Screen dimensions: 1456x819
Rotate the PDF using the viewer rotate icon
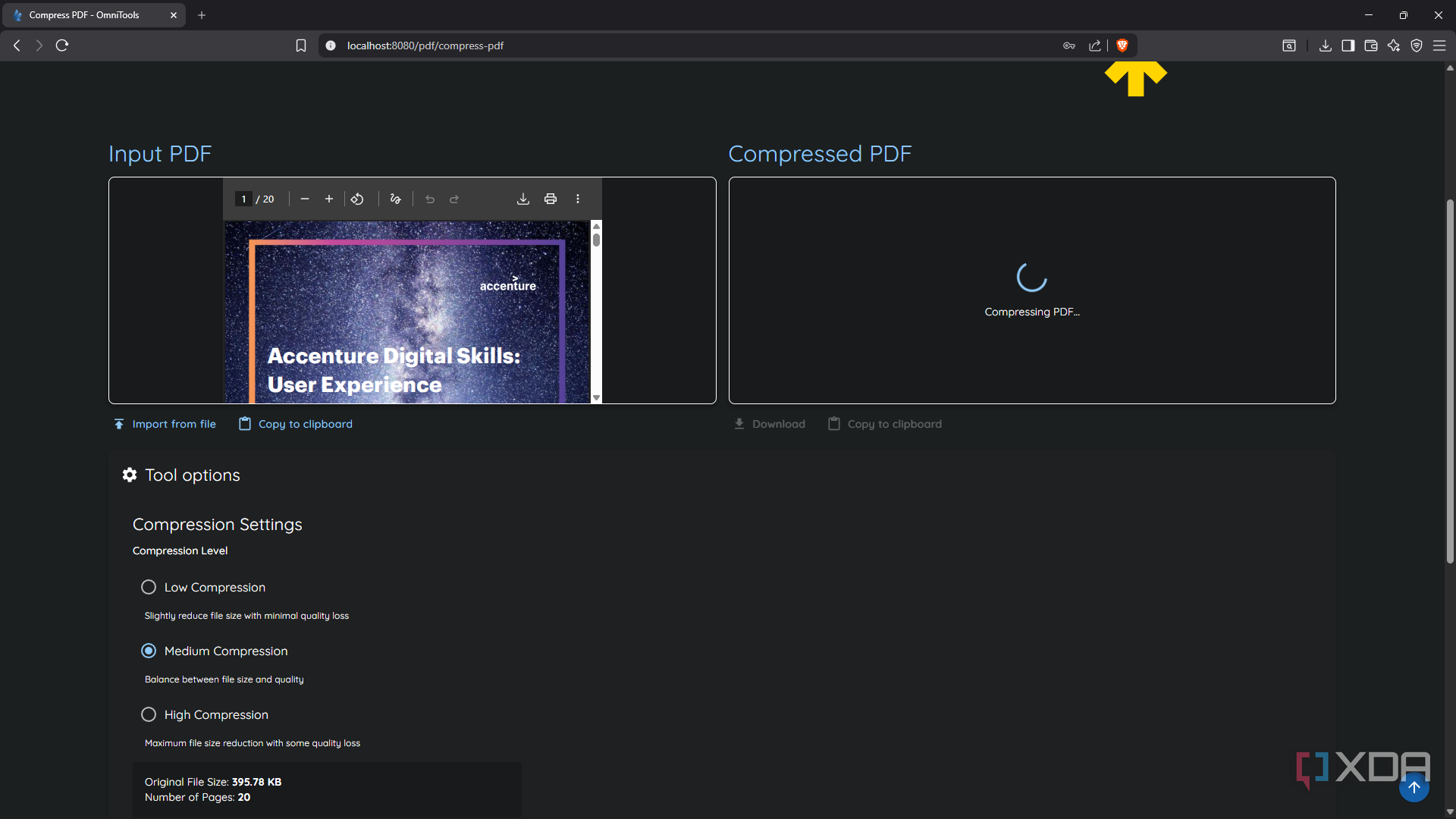pyautogui.click(x=357, y=199)
